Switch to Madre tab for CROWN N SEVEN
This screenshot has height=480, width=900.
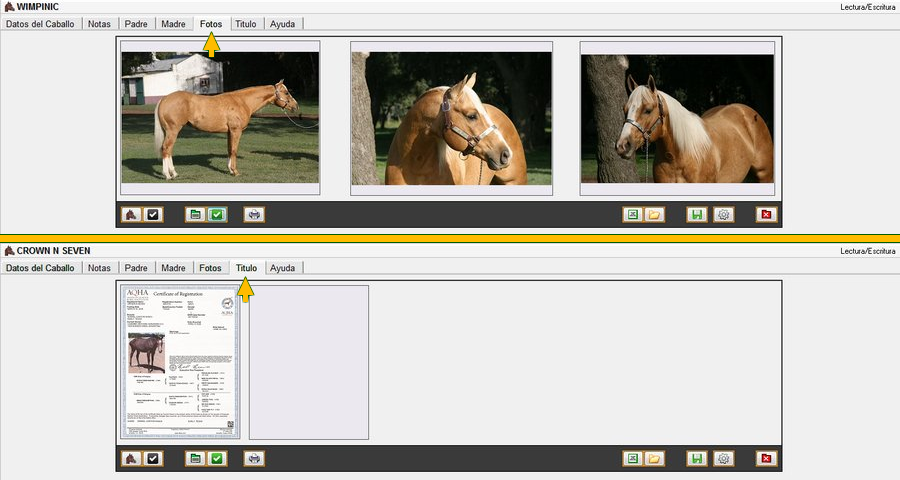[x=173, y=268]
